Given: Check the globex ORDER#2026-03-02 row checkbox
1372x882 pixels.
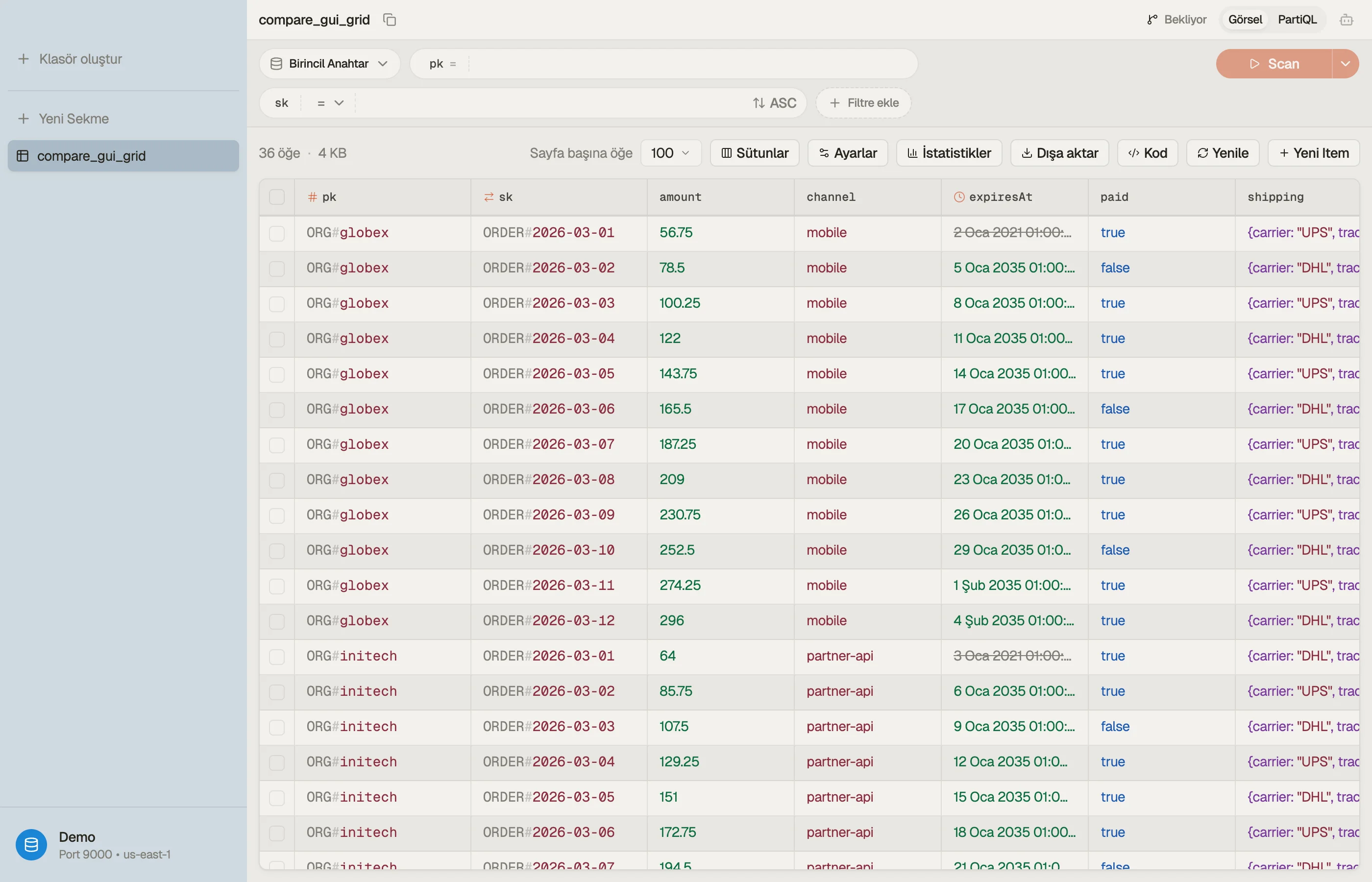Looking at the screenshot, I should tap(276, 269).
